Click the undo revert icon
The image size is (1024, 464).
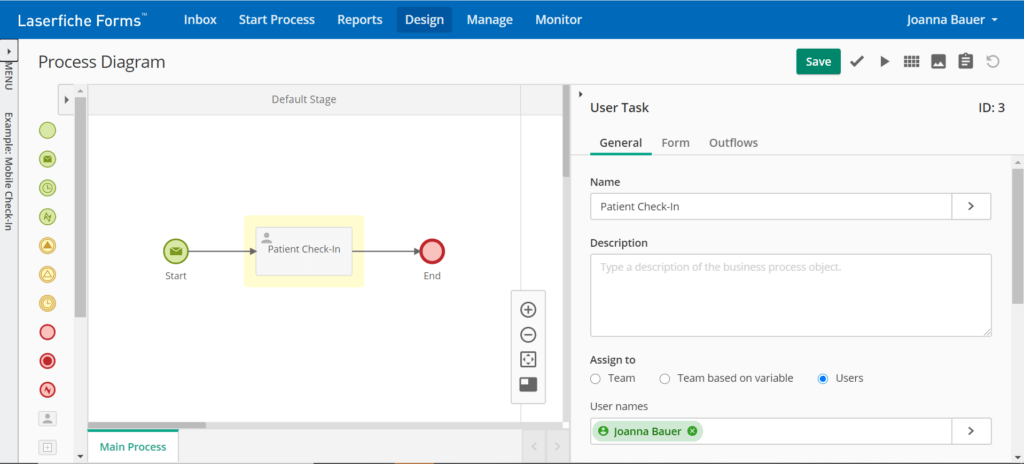tap(993, 61)
